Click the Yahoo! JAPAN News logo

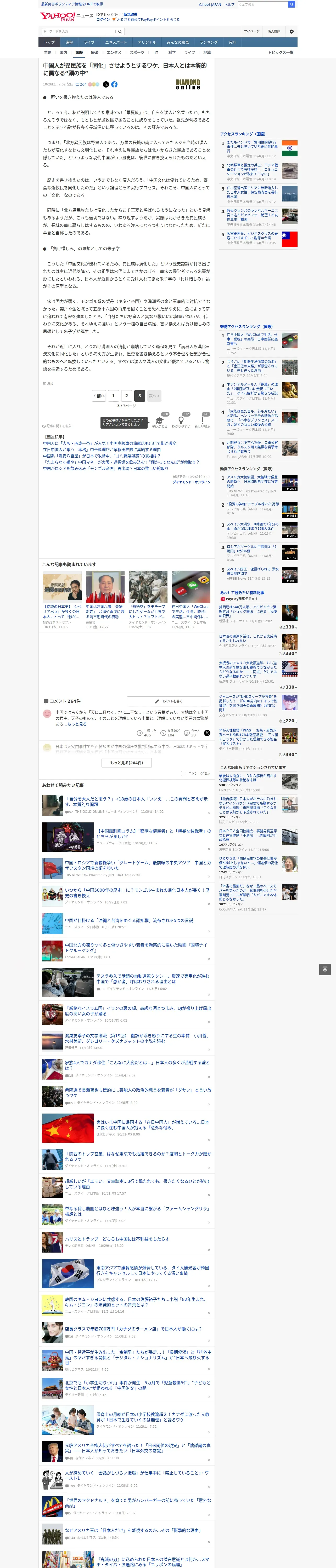pyautogui.click(x=66, y=16)
